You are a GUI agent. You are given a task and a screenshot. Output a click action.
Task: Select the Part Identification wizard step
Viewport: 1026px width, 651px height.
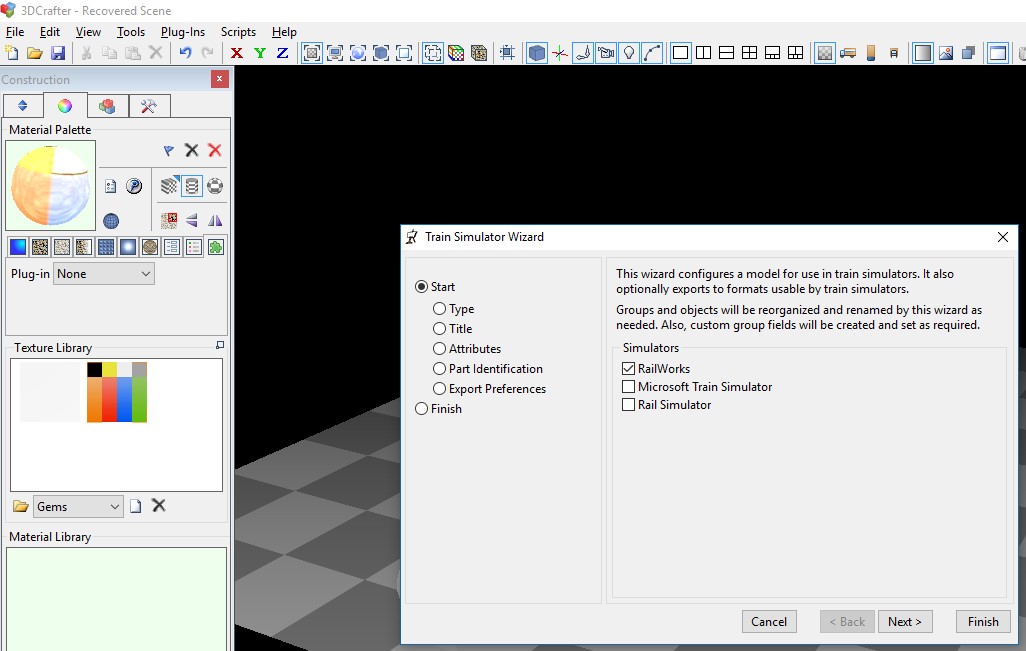click(439, 368)
